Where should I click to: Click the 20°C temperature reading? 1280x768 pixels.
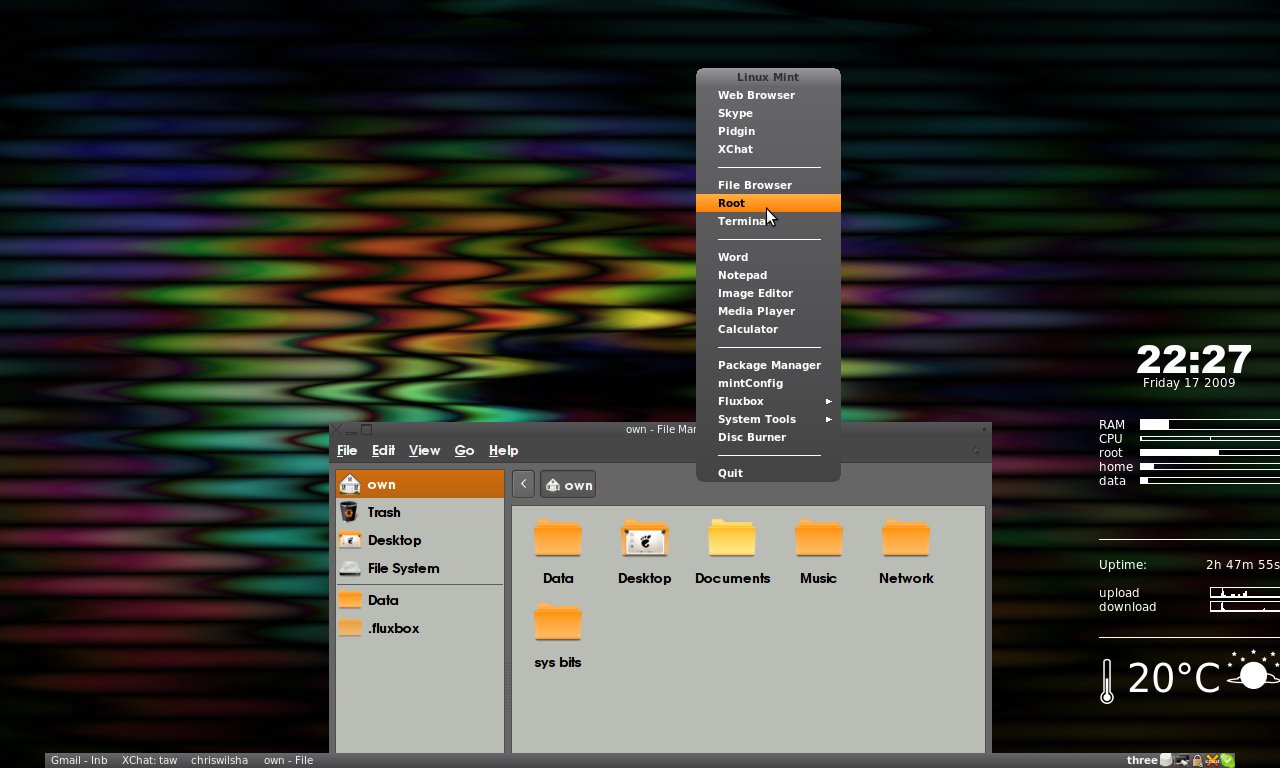click(x=1174, y=678)
